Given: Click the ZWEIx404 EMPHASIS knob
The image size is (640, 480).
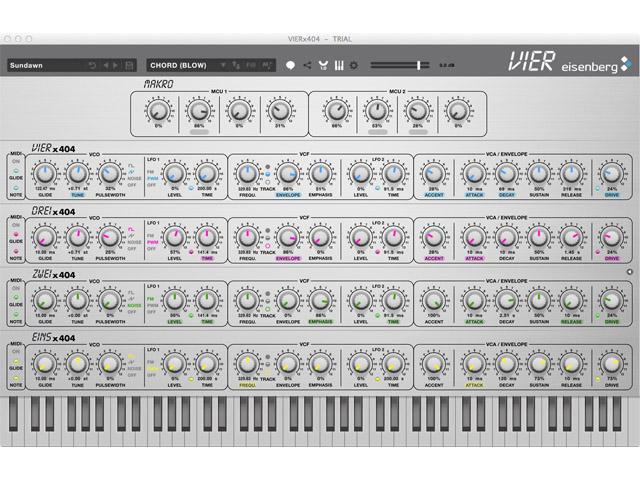Looking at the screenshot, I should [320, 301].
